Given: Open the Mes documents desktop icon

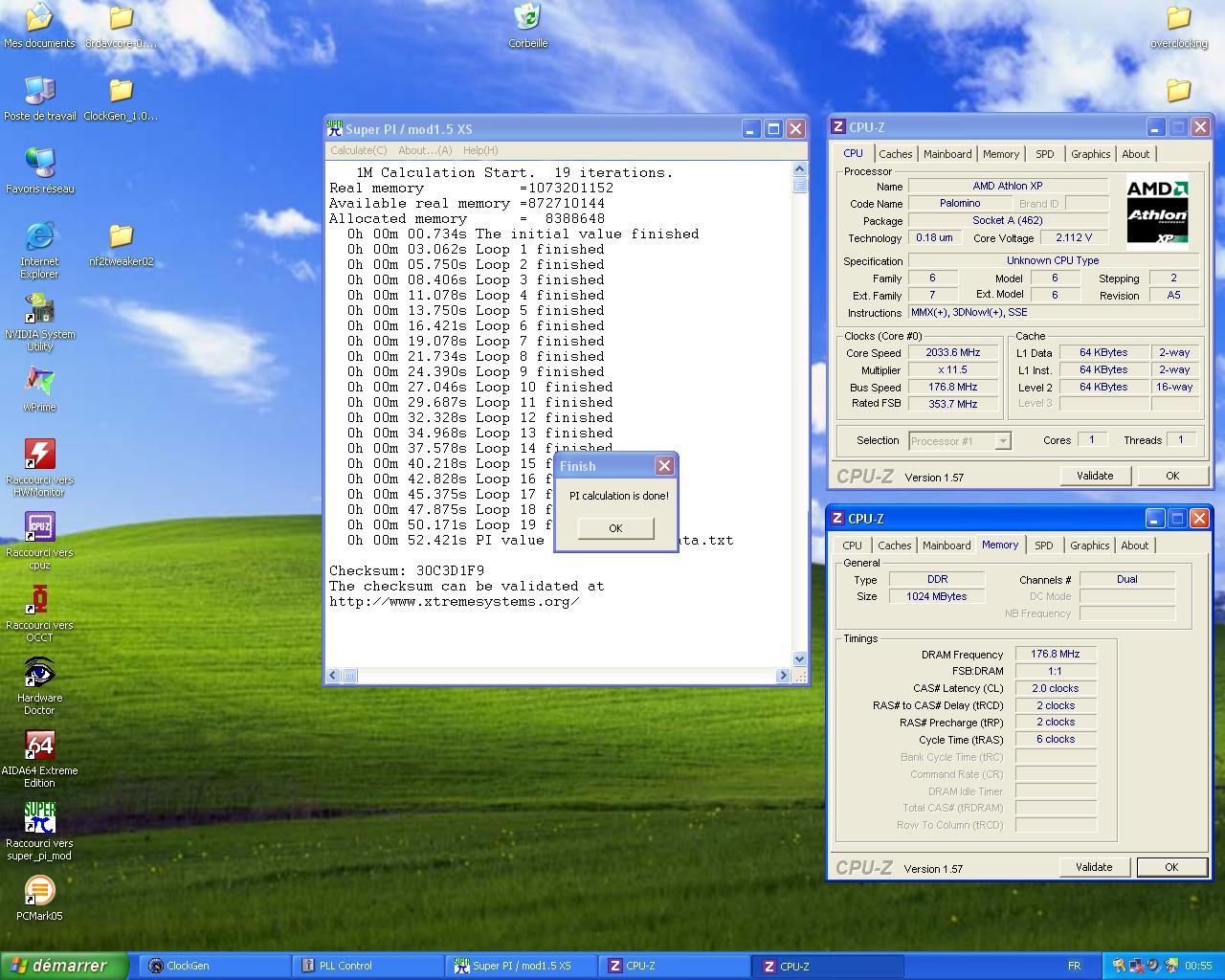Looking at the screenshot, I should (39, 25).
